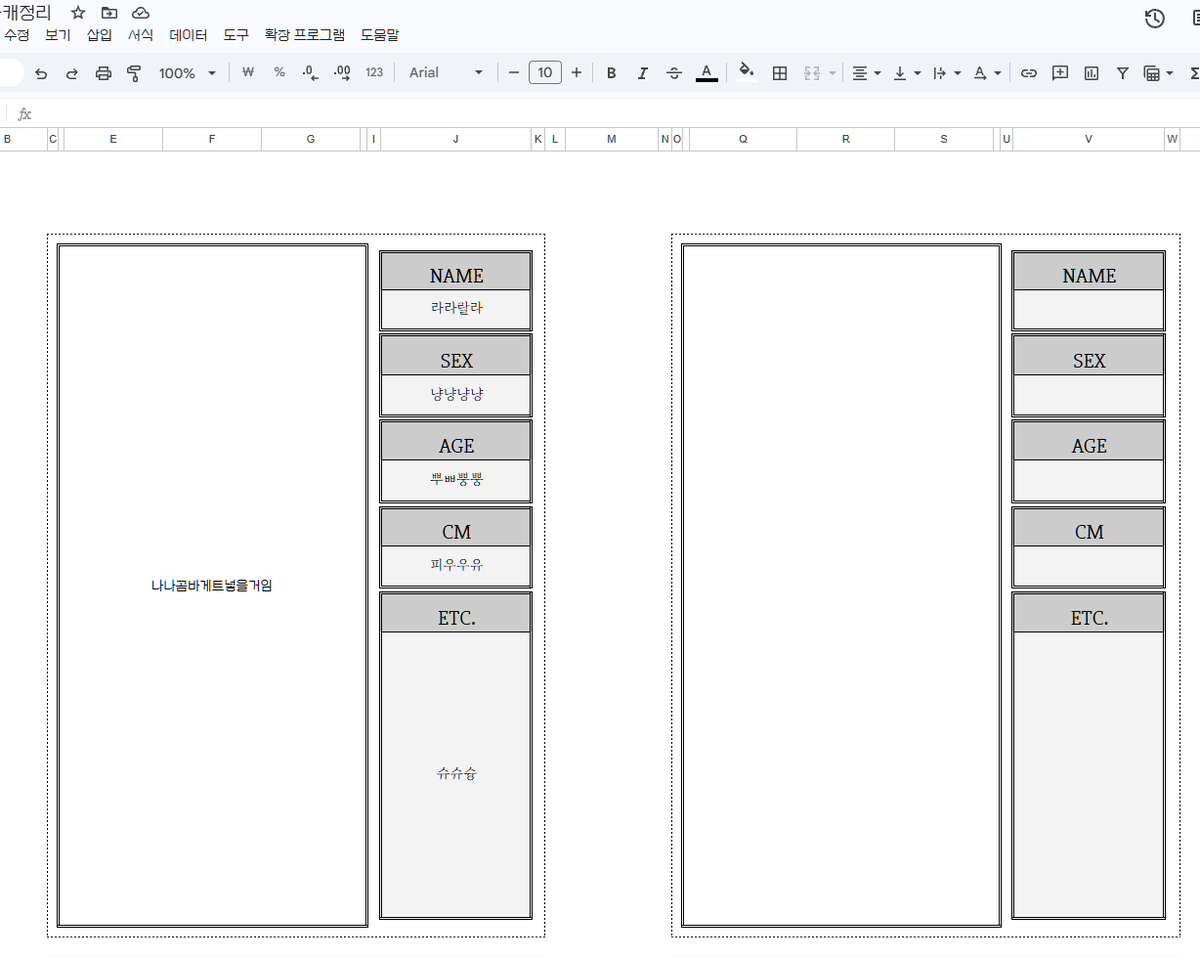Open the 확장 프로그램 menu

pyautogui.click(x=304, y=35)
